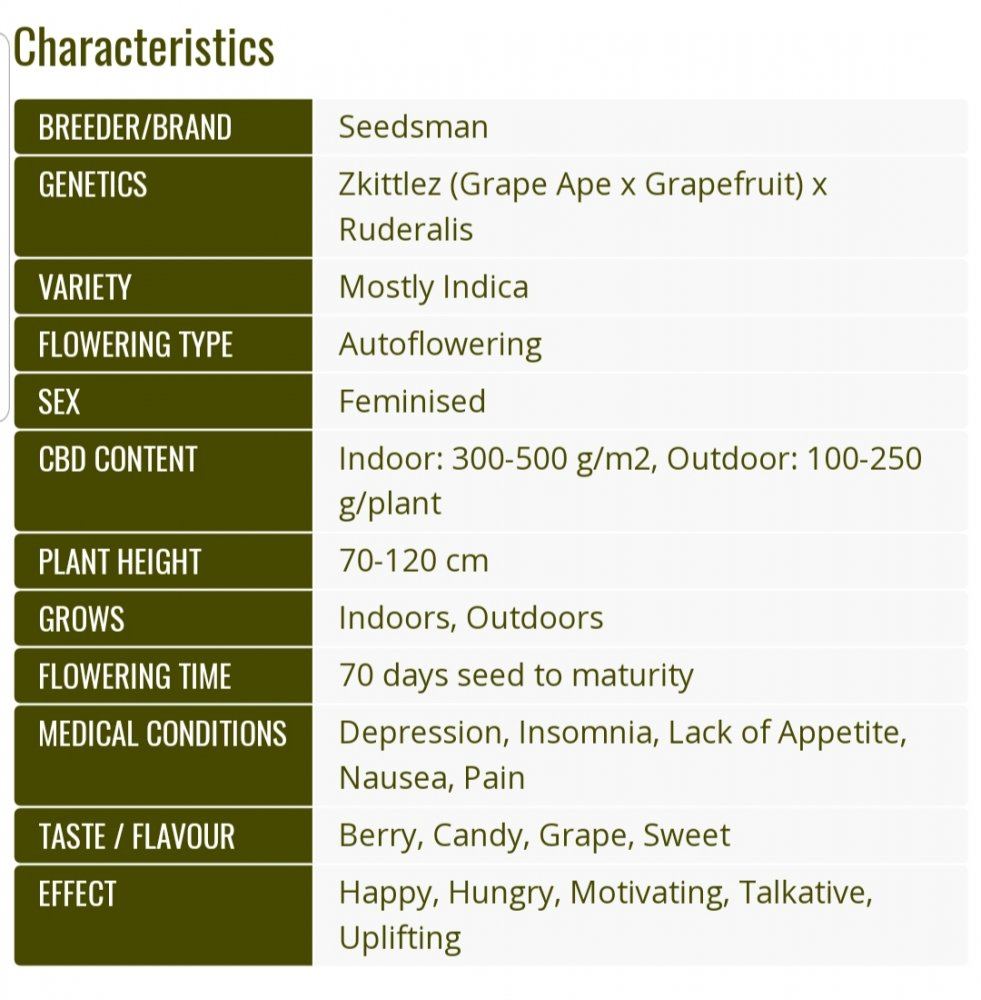This screenshot has height=1000, width=981.
Task: Select the CBD CONTENT label cell
Action: pyautogui.click(x=163, y=482)
